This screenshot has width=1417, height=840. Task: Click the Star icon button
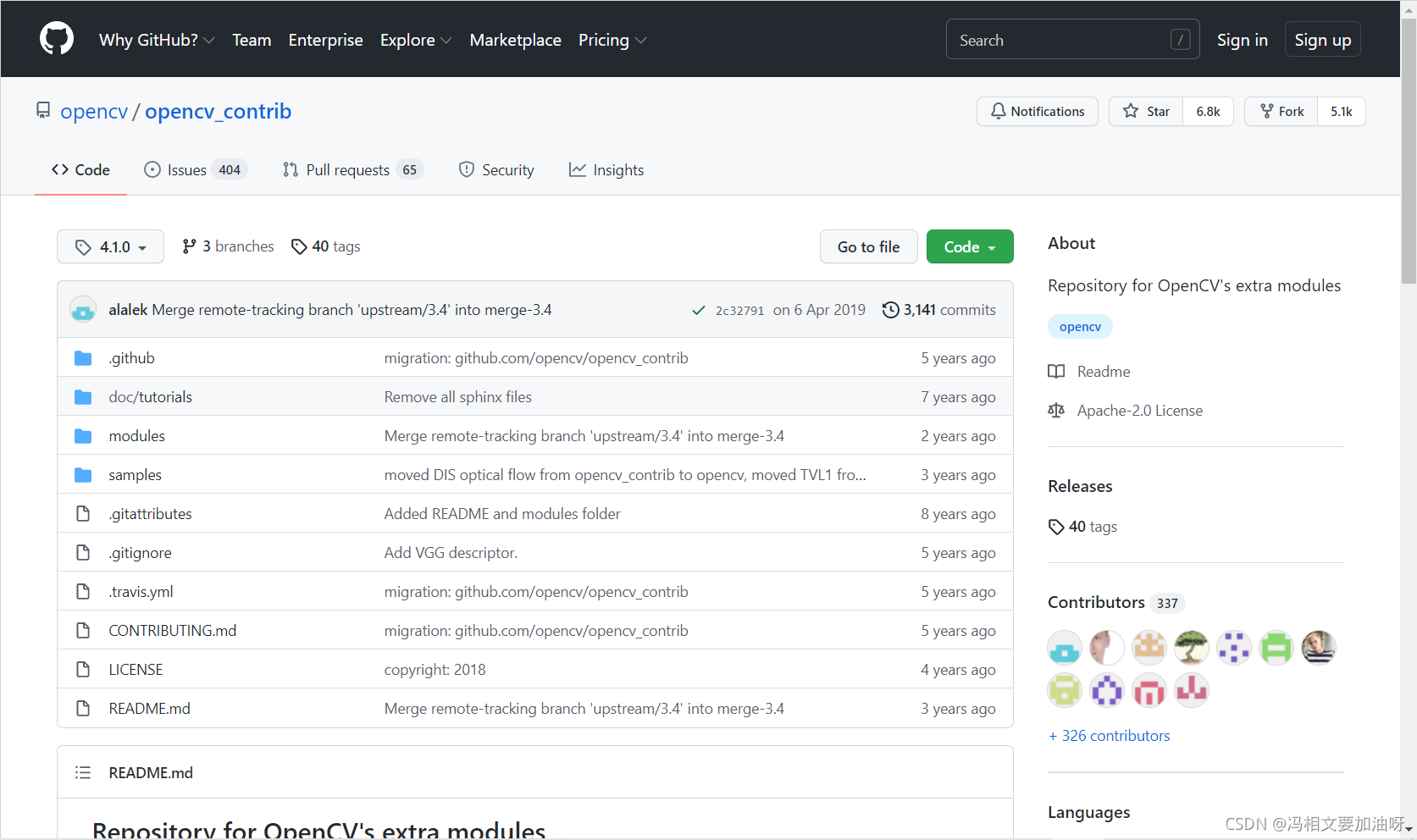1147,111
